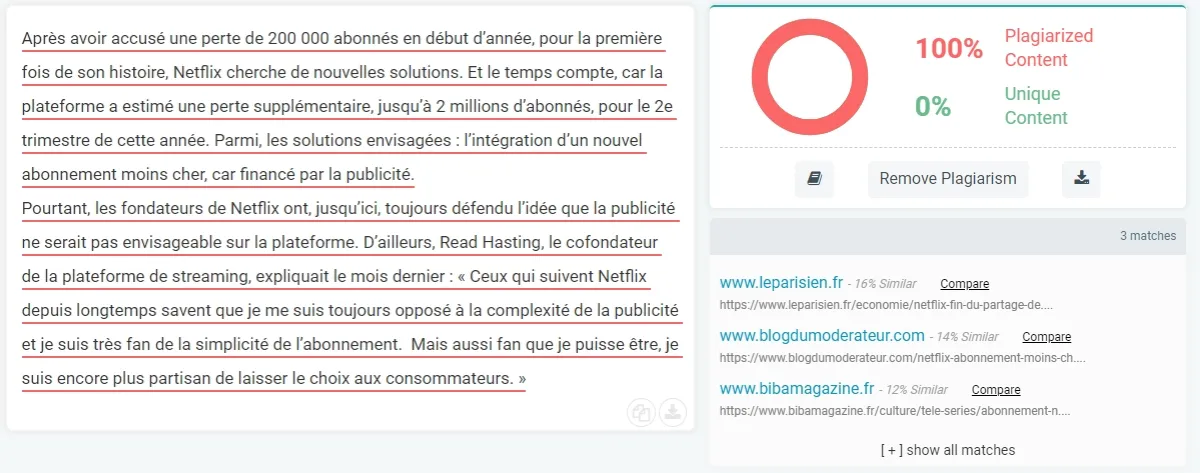The width and height of the screenshot is (1200, 473).
Task: Click the full blogdumoderateur.com netflix URL
Action: 903,356
